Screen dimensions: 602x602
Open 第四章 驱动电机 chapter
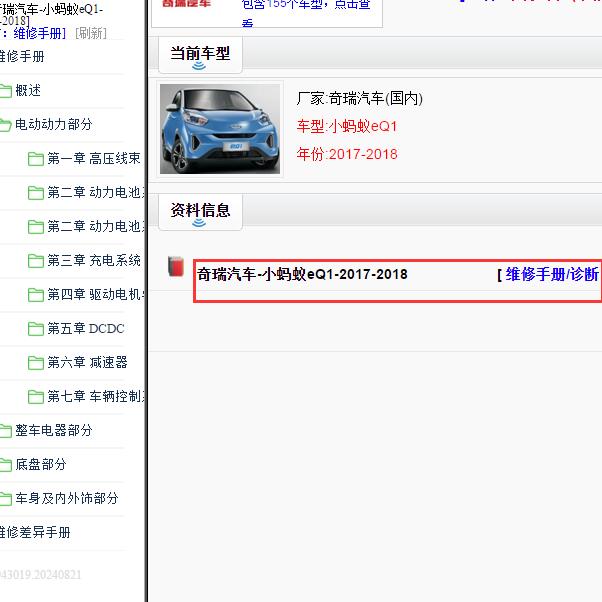click(x=96, y=294)
